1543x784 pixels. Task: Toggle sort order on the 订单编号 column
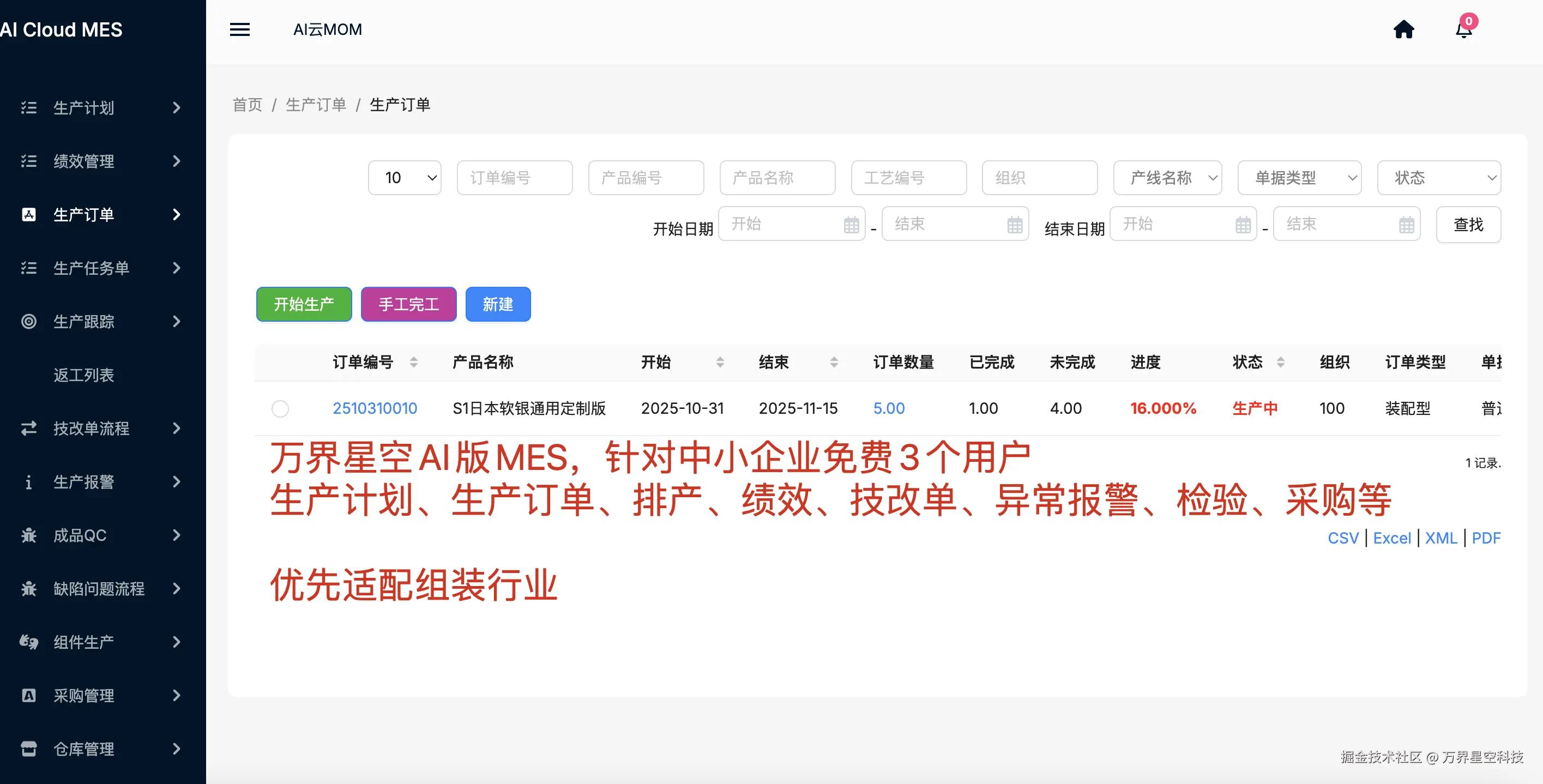413,362
